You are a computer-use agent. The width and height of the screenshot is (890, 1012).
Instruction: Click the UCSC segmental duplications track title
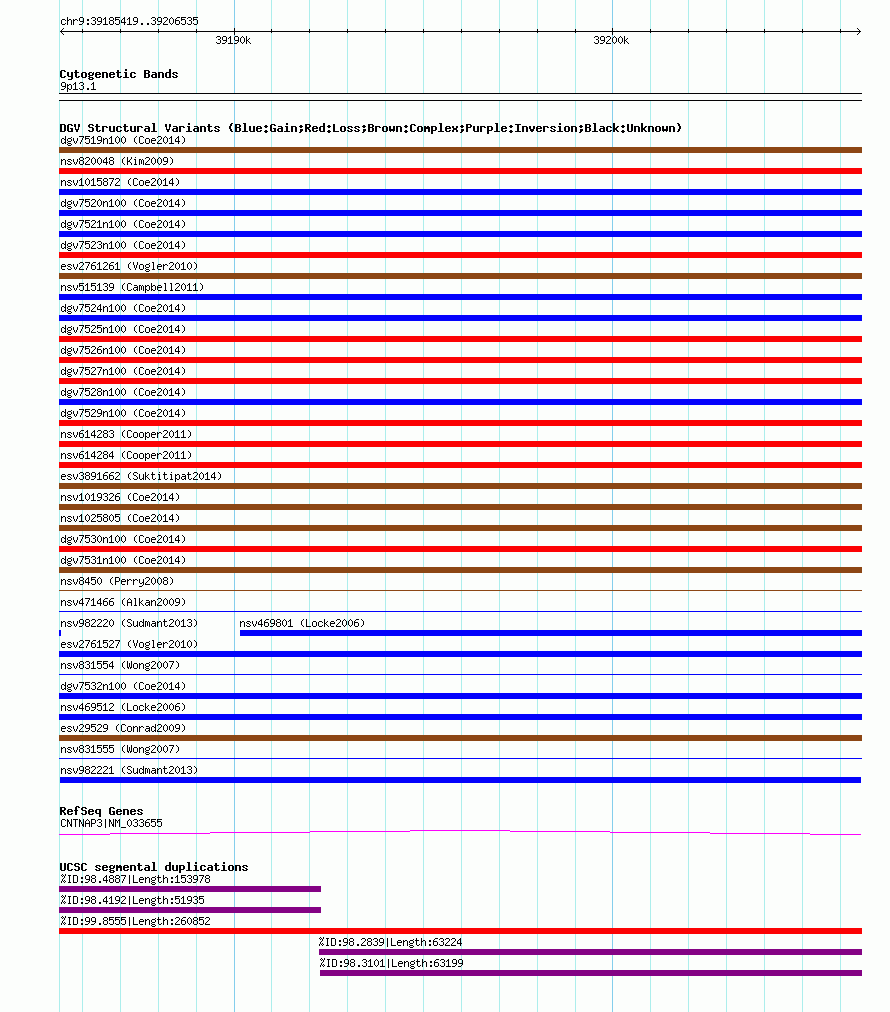[154, 867]
